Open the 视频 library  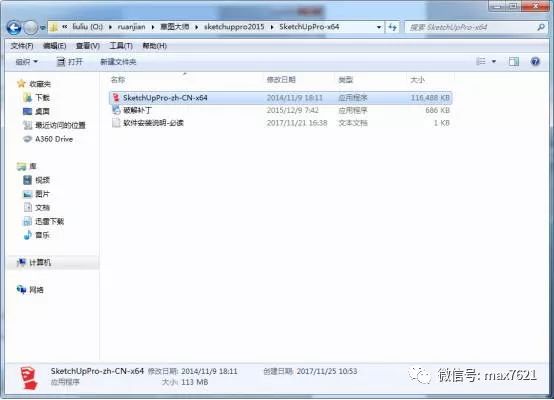point(42,180)
